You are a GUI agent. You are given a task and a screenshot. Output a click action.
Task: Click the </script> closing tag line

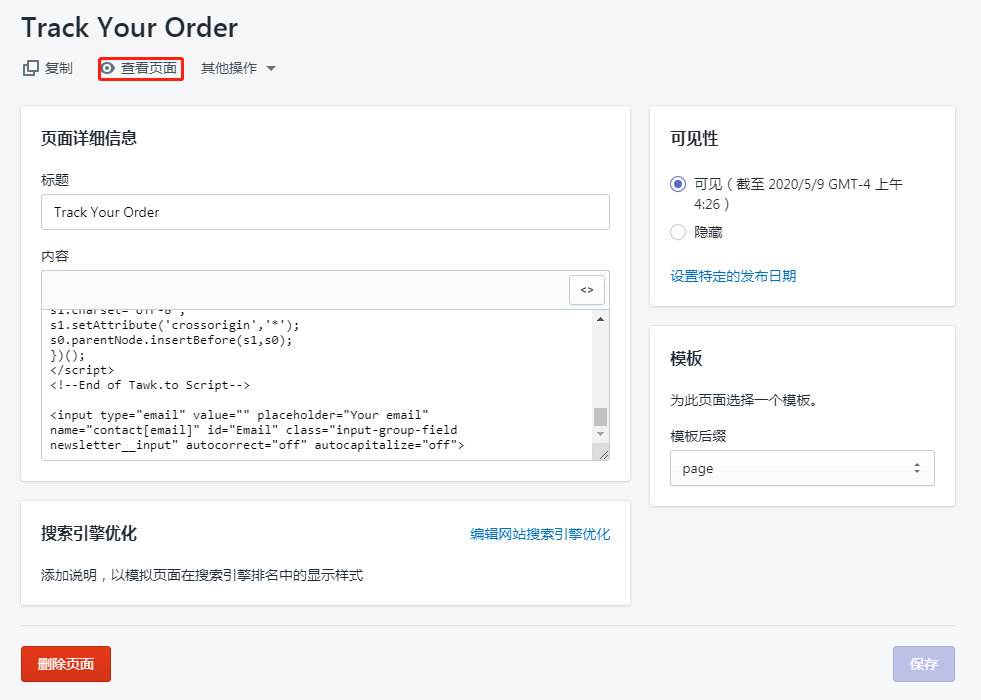(82, 370)
